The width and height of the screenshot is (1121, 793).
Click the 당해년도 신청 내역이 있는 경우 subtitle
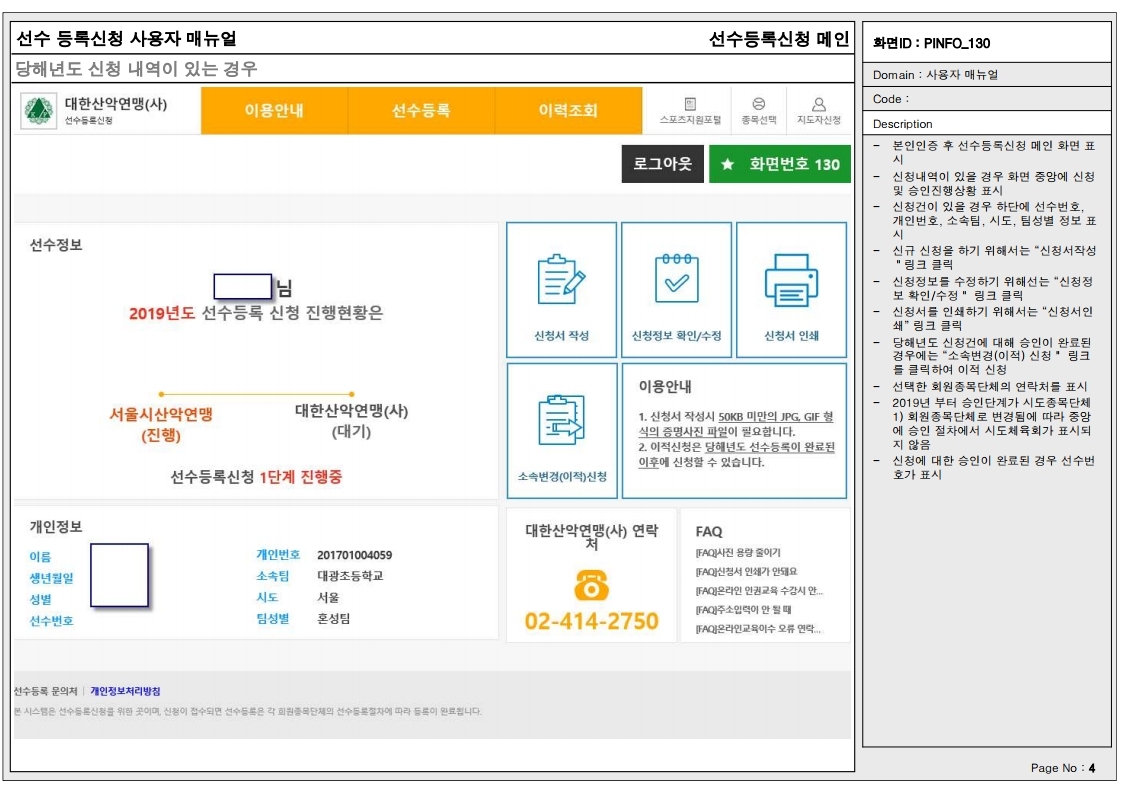(136, 69)
